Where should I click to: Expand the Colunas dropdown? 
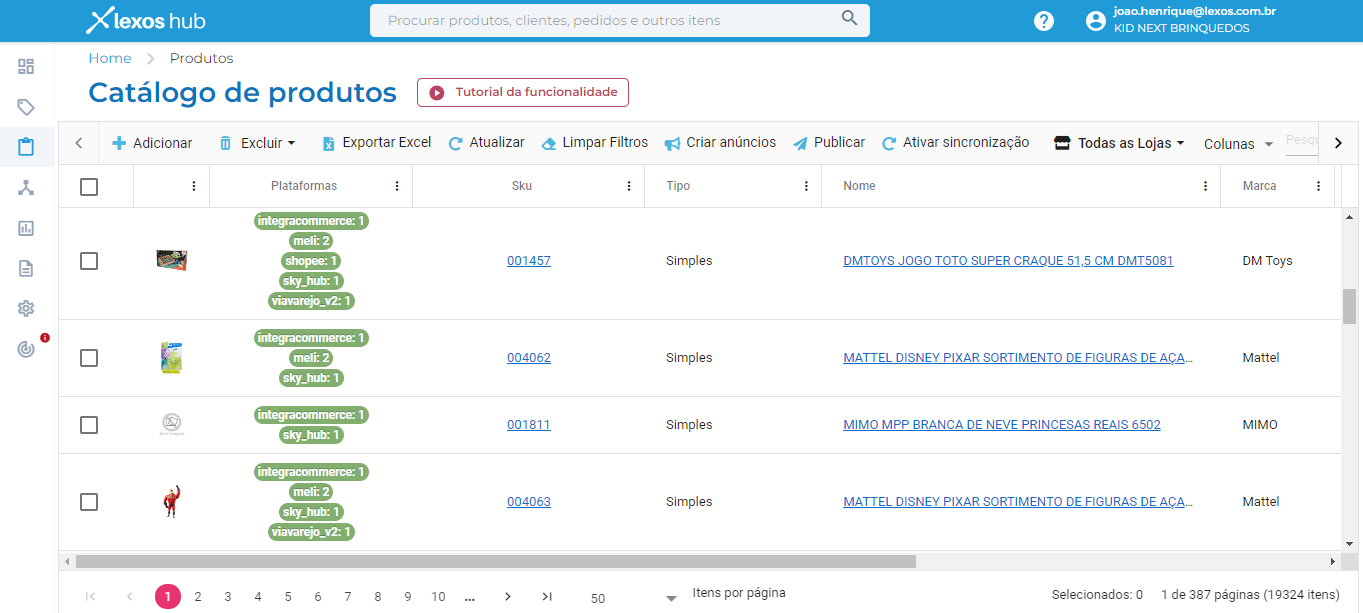[1238, 143]
